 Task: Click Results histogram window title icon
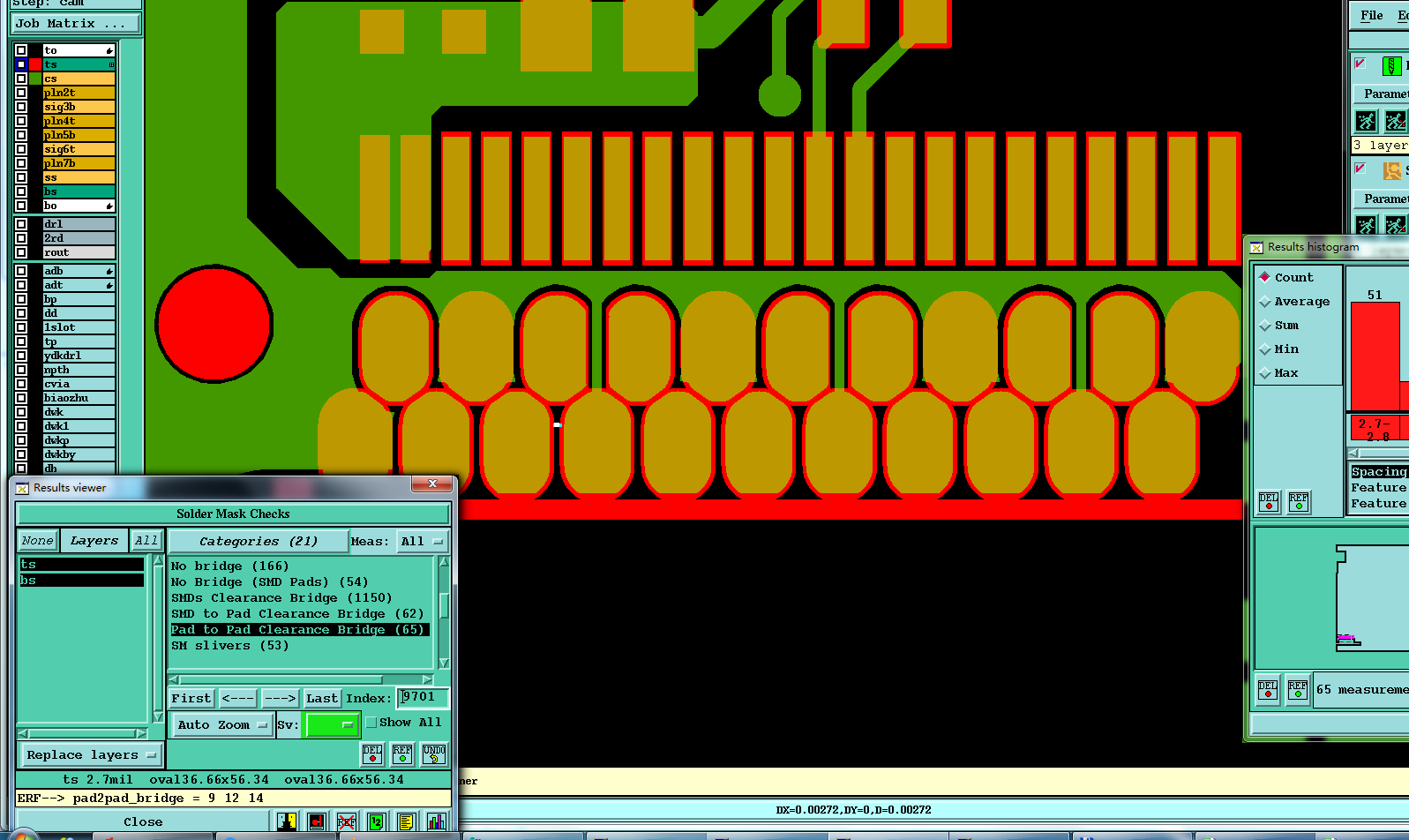(x=1256, y=247)
